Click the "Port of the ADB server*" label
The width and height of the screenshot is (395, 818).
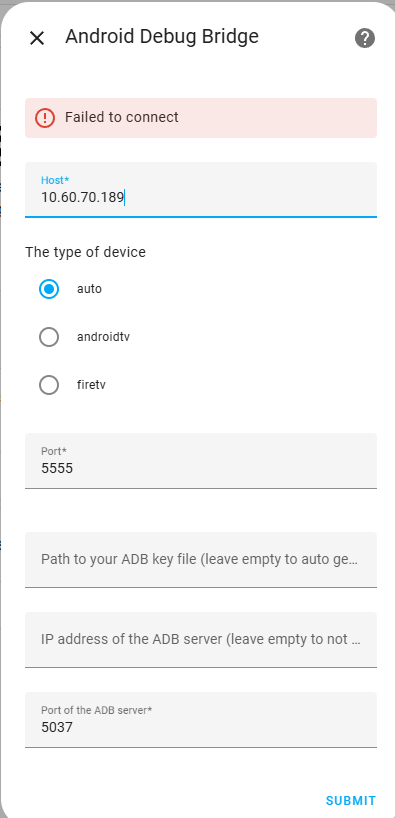97,710
